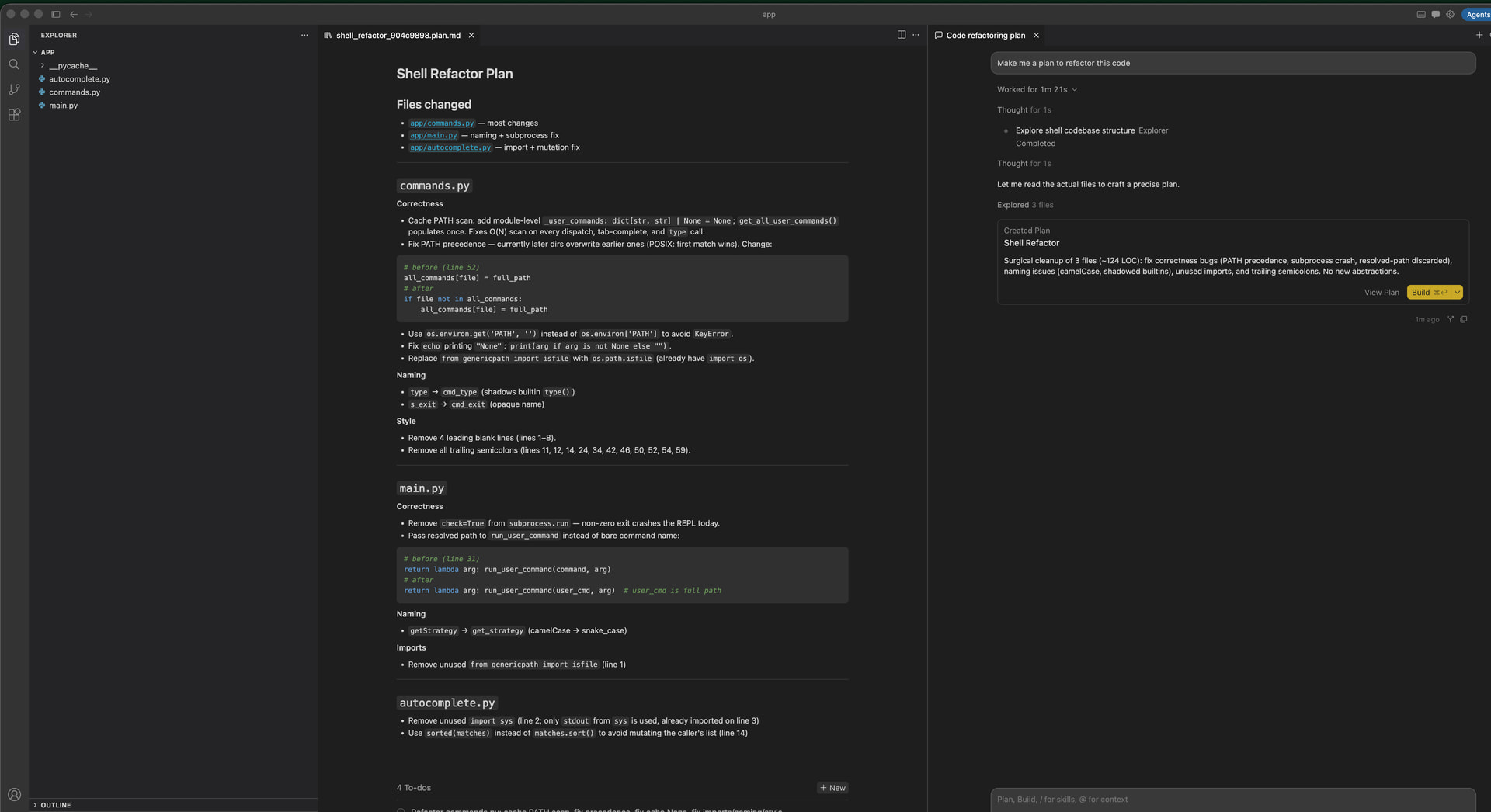Click the EXPLORER panel title

(59, 35)
